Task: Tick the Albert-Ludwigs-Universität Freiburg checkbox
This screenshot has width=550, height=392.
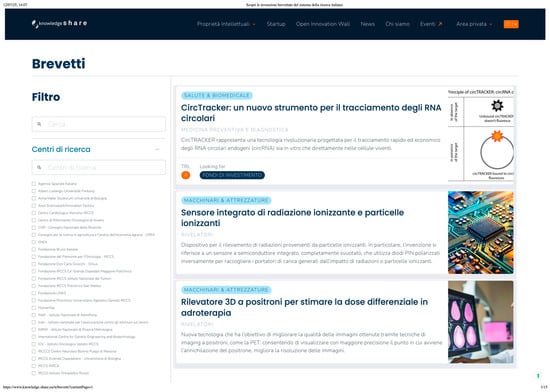Action: [x=34, y=191]
